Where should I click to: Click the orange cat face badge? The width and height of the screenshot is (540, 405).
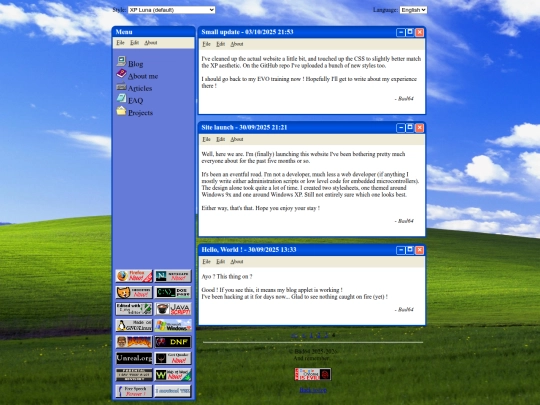pos(134,292)
